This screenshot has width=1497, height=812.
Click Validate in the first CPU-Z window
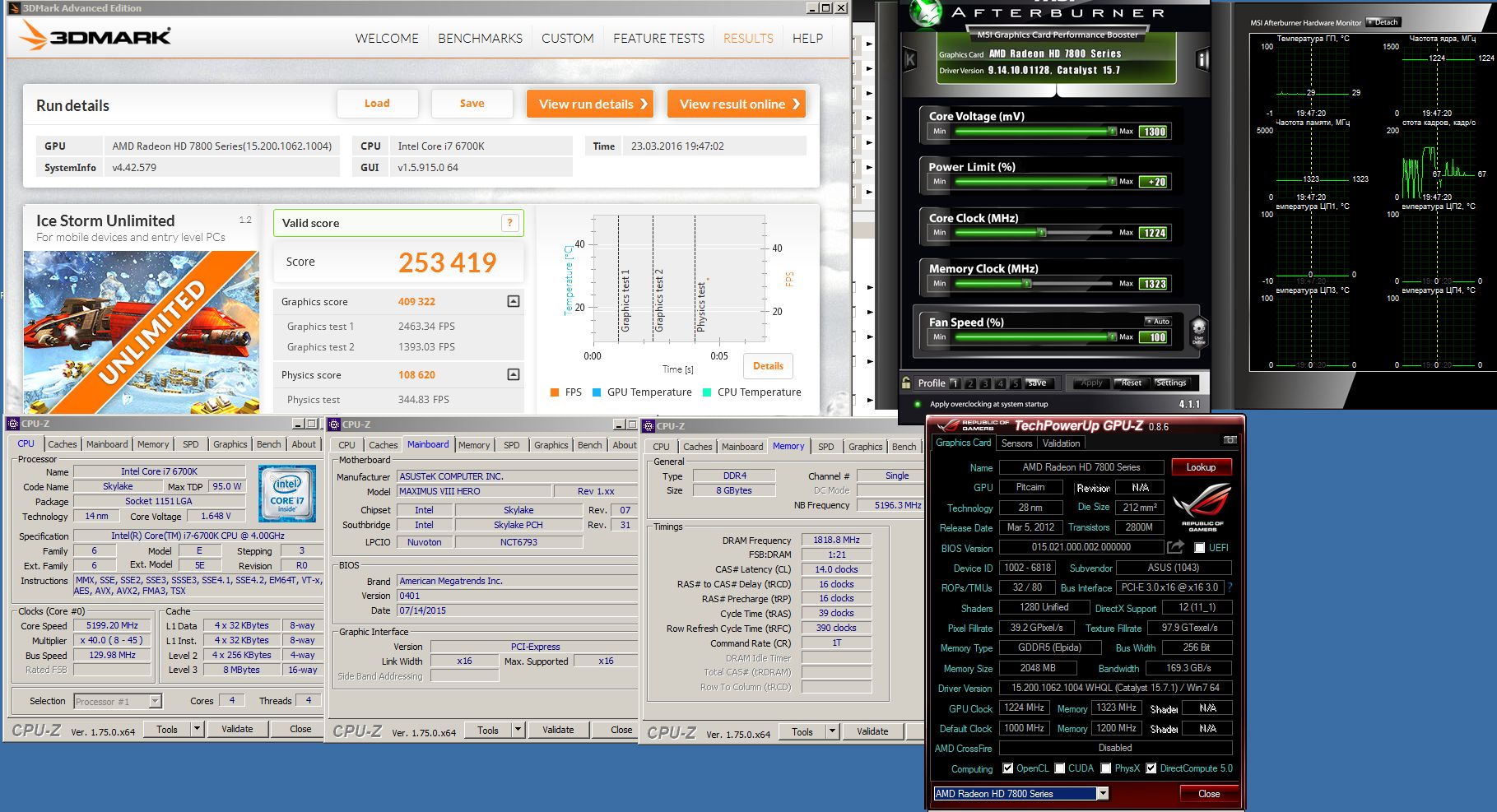[237, 729]
